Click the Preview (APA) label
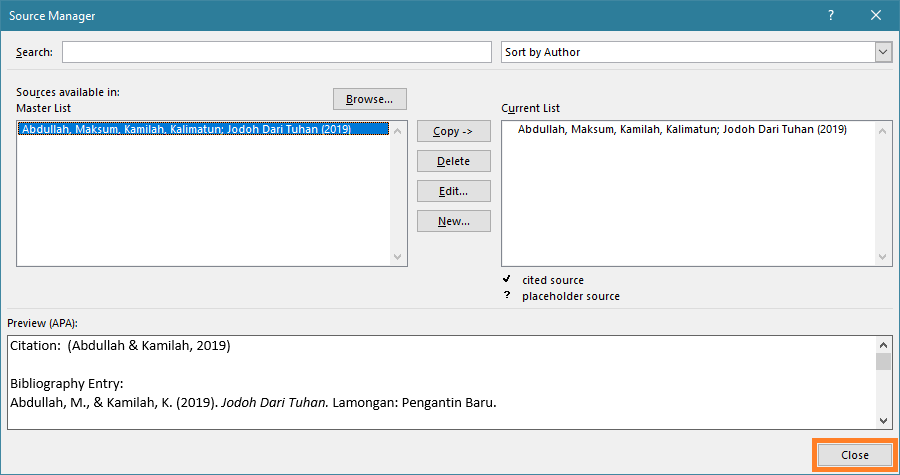The height and width of the screenshot is (475, 900). pyautogui.click(x=42, y=323)
